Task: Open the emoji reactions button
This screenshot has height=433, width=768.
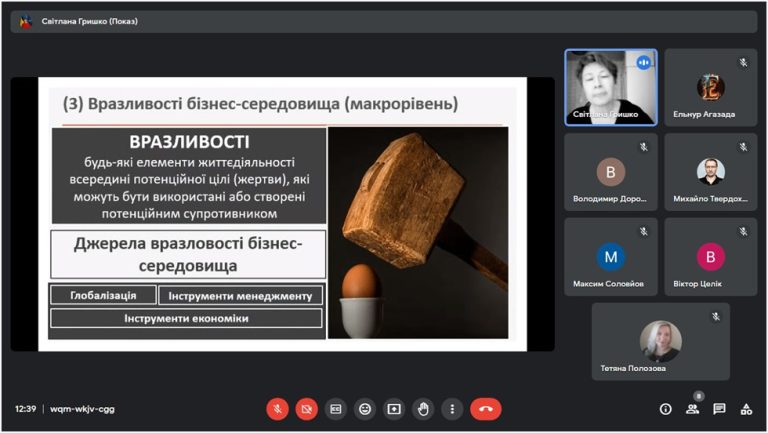Action: [365, 409]
